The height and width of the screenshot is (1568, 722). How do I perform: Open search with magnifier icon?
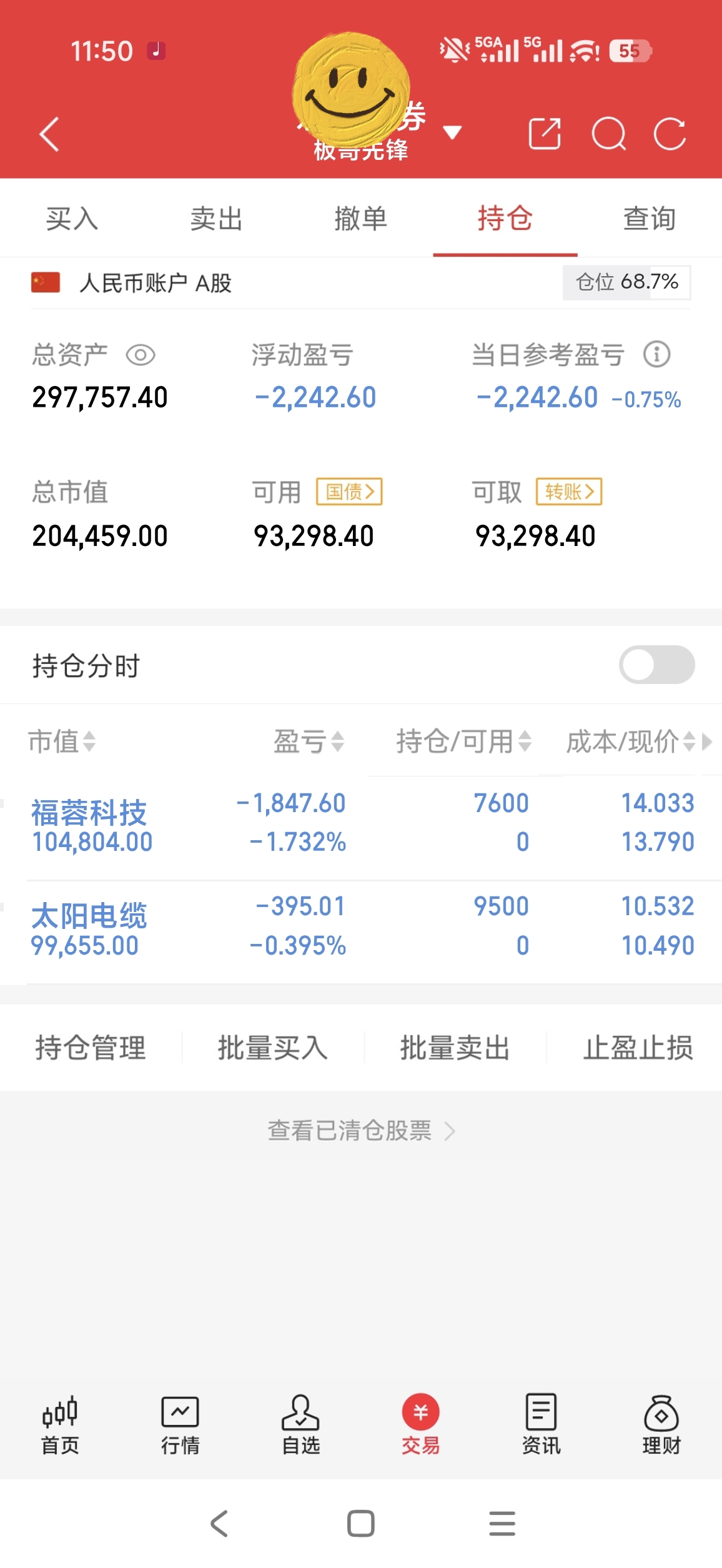point(608,134)
